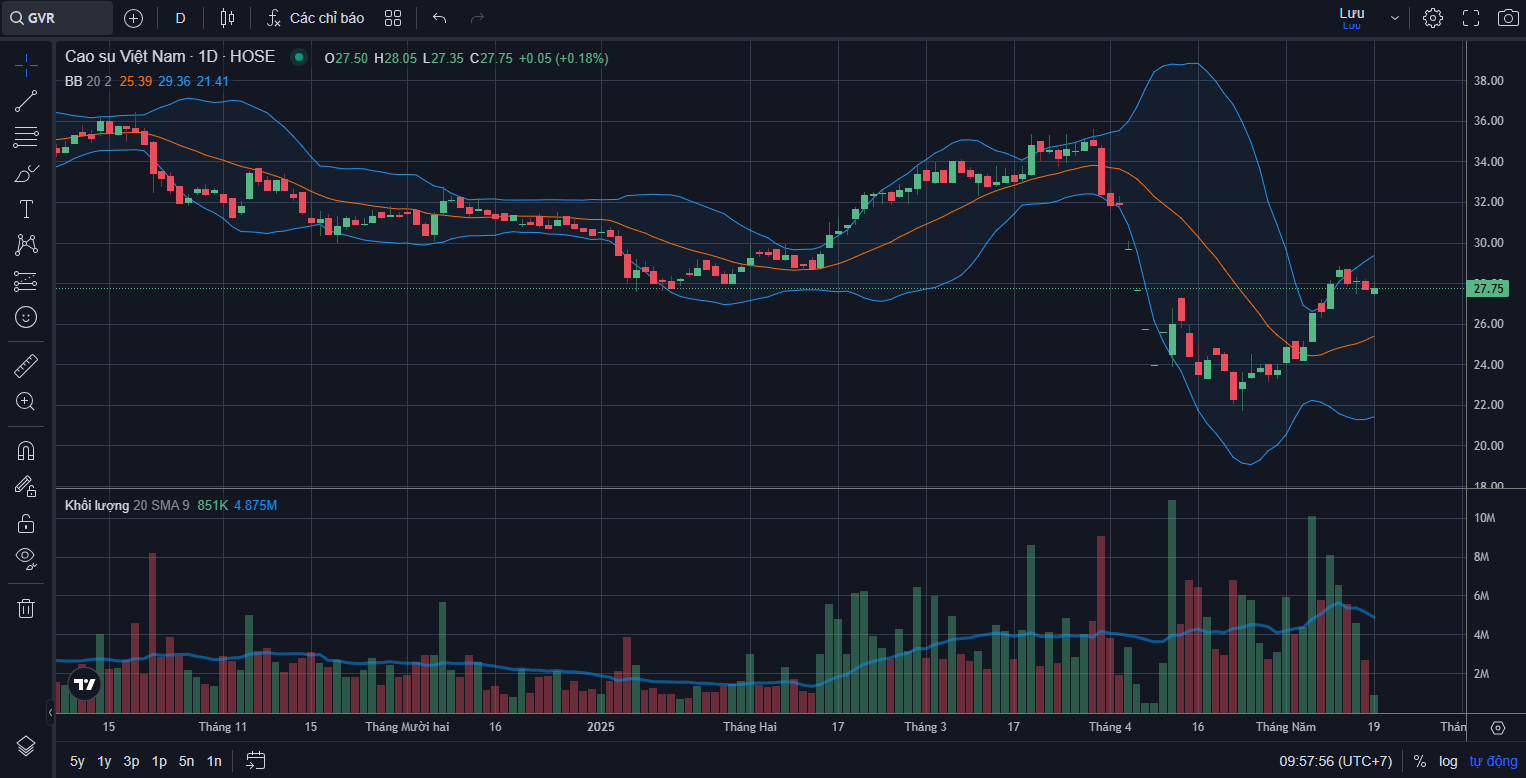Image resolution: width=1526 pixels, height=778 pixels.
Task: Open the object tree layers panel
Action: click(x=26, y=746)
